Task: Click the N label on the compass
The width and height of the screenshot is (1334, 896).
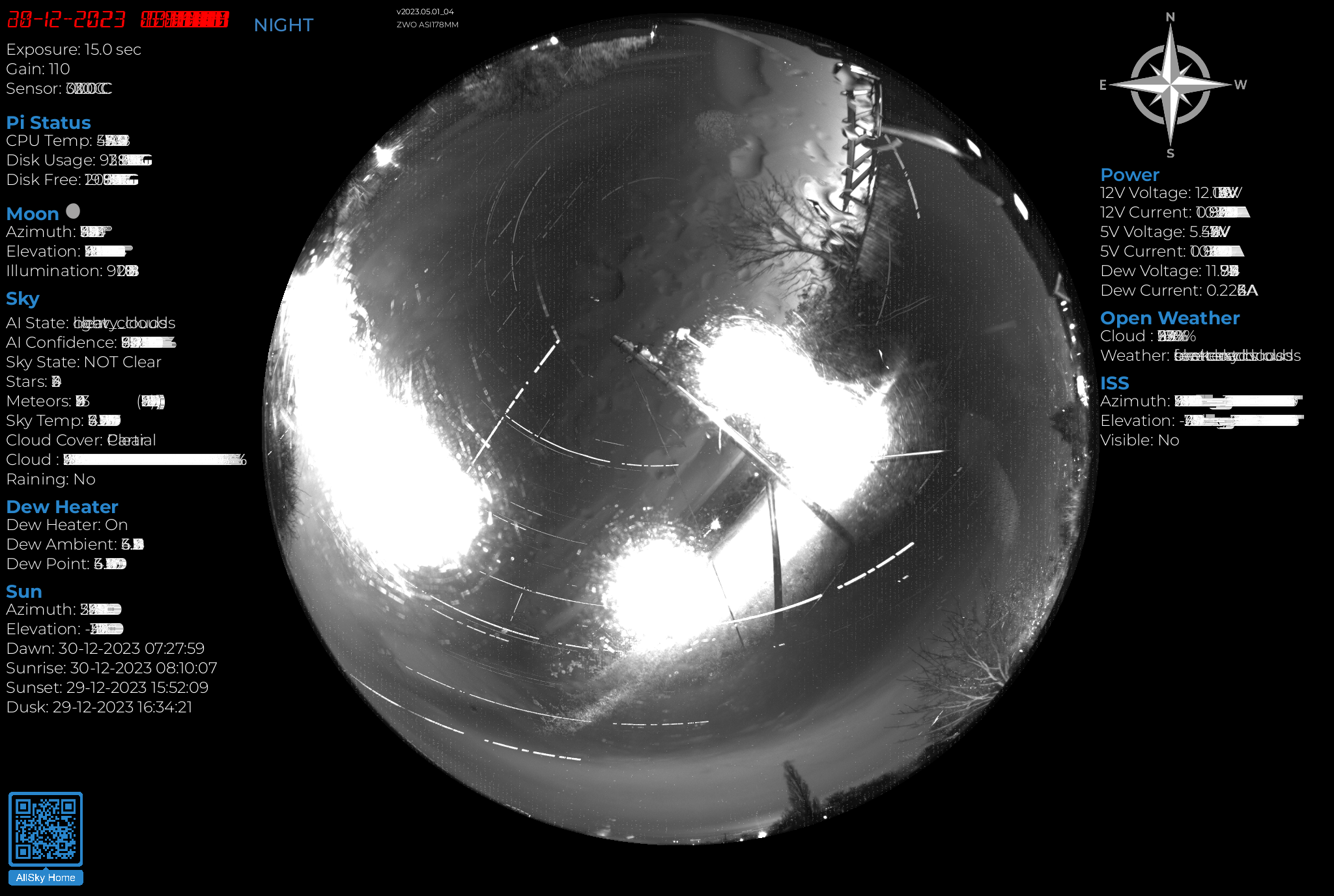Action: (x=1170, y=18)
